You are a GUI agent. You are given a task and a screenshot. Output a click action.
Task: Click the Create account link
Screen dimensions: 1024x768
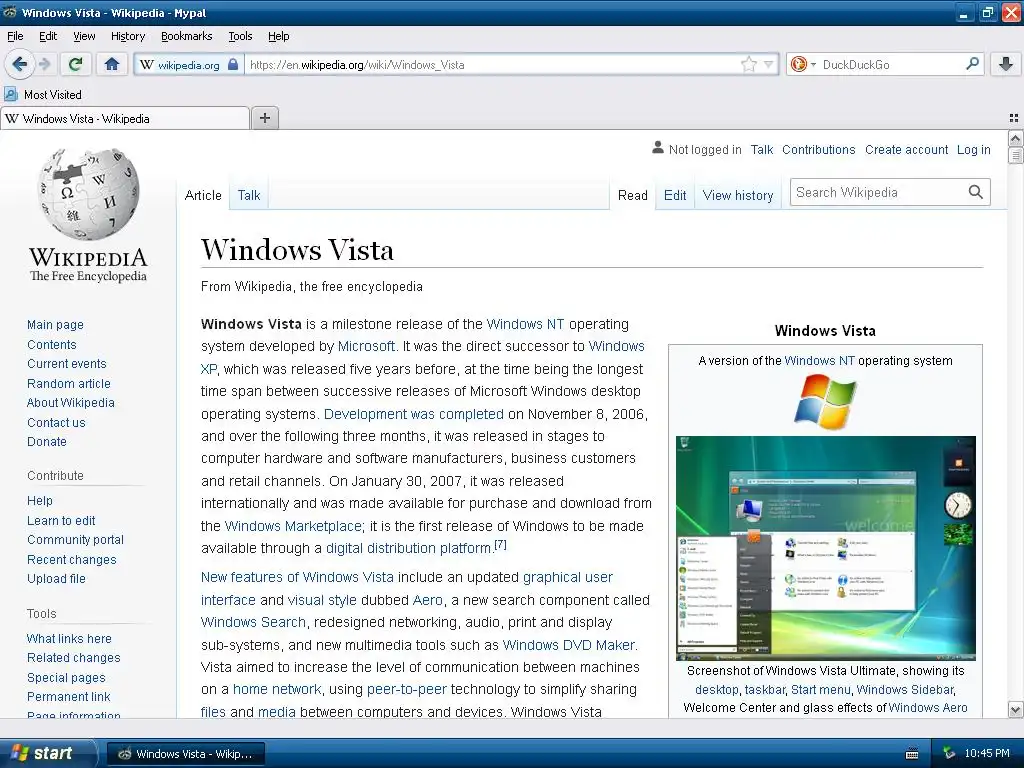906,150
